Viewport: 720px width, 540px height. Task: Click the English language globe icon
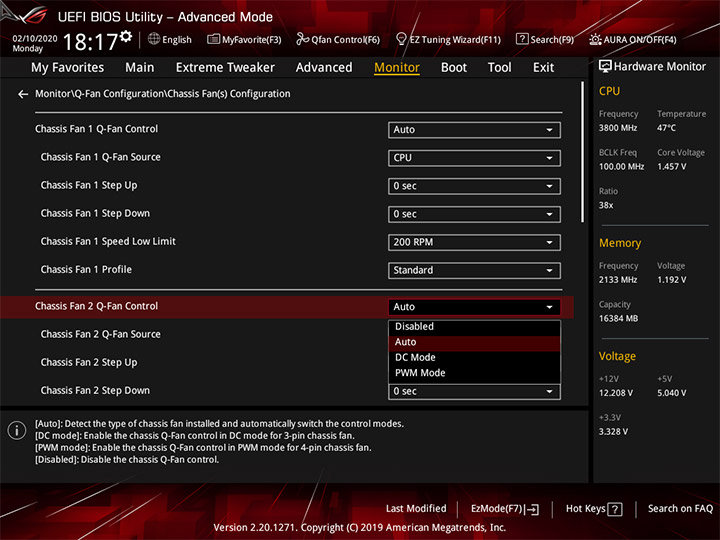click(x=154, y=39)
